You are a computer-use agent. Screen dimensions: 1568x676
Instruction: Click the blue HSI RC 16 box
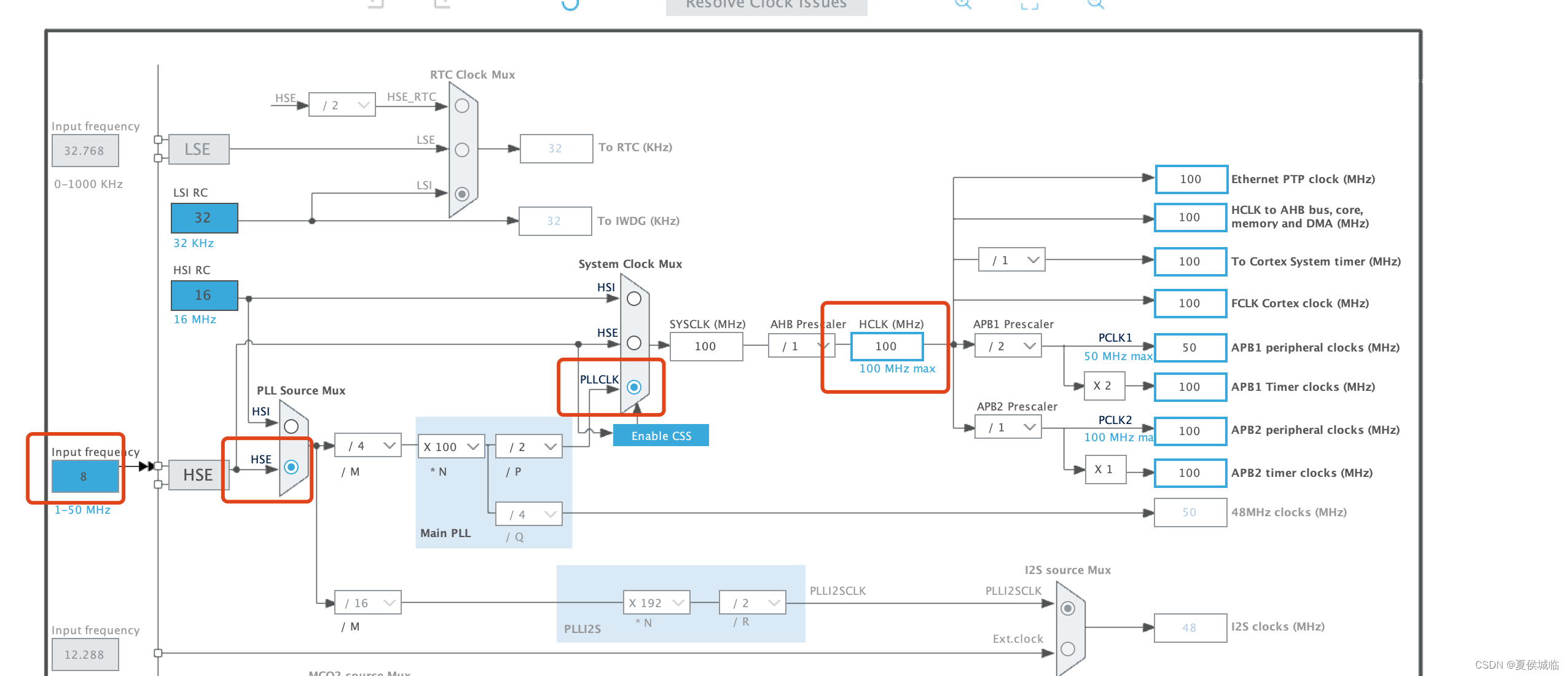pyautogui.click(x=204, y=296)
